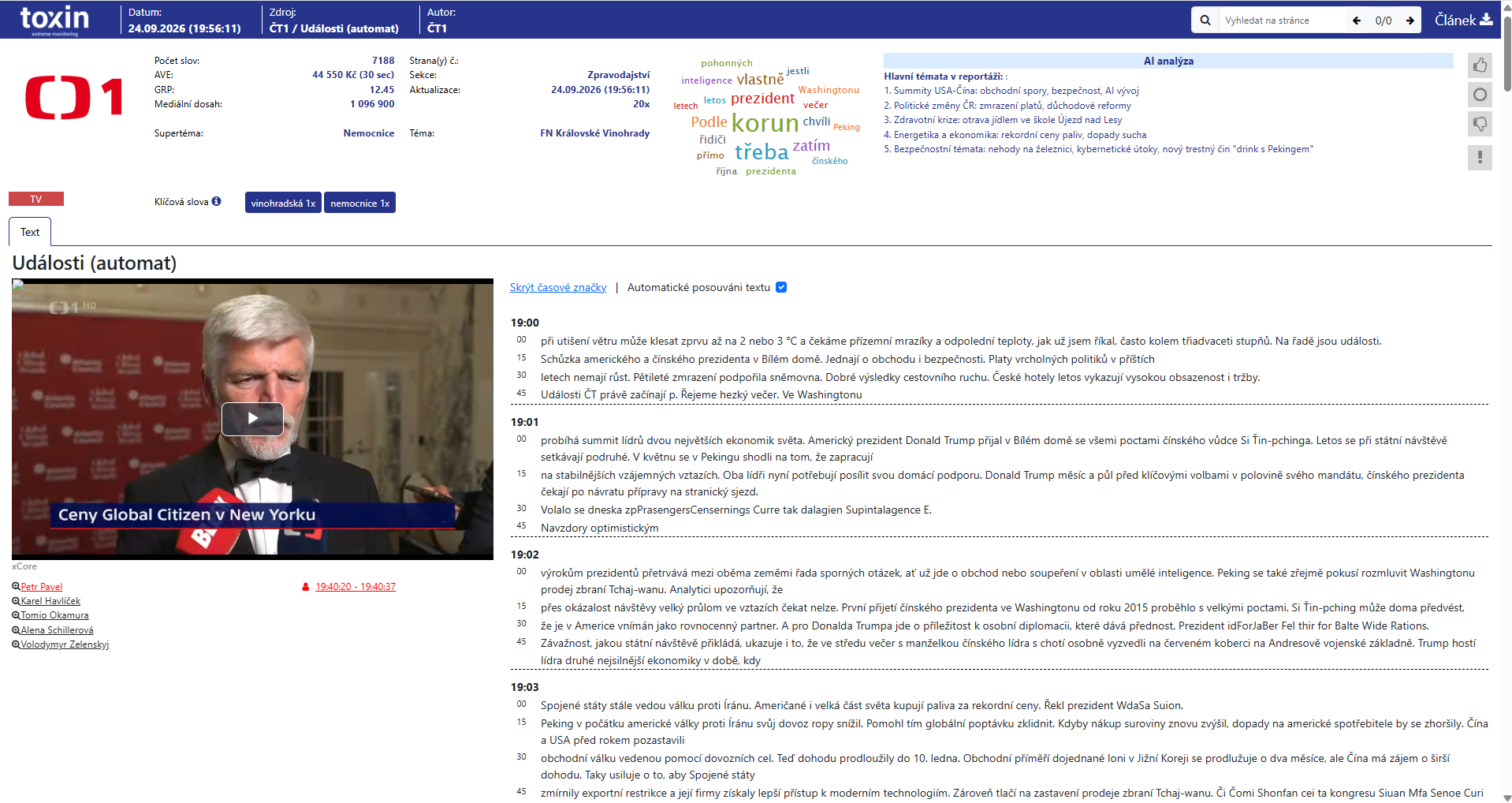Toggle Automatické posouvání textu checkbox
Viewport: 1512px width, 803px height.
781,287
